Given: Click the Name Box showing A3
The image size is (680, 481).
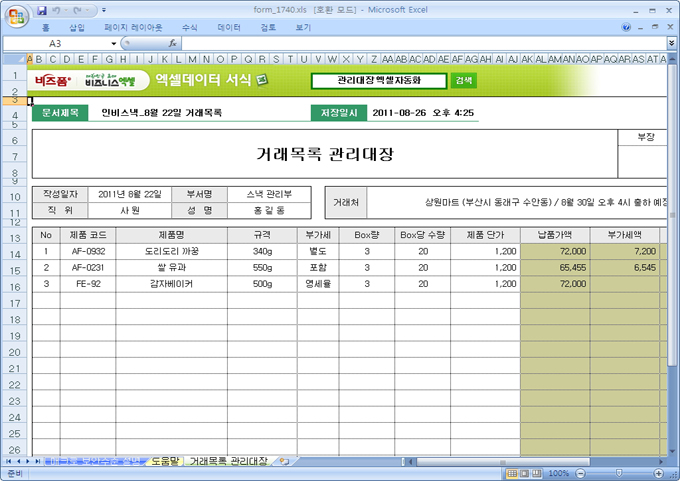Looking at the screenshot, I should (56, 43).
